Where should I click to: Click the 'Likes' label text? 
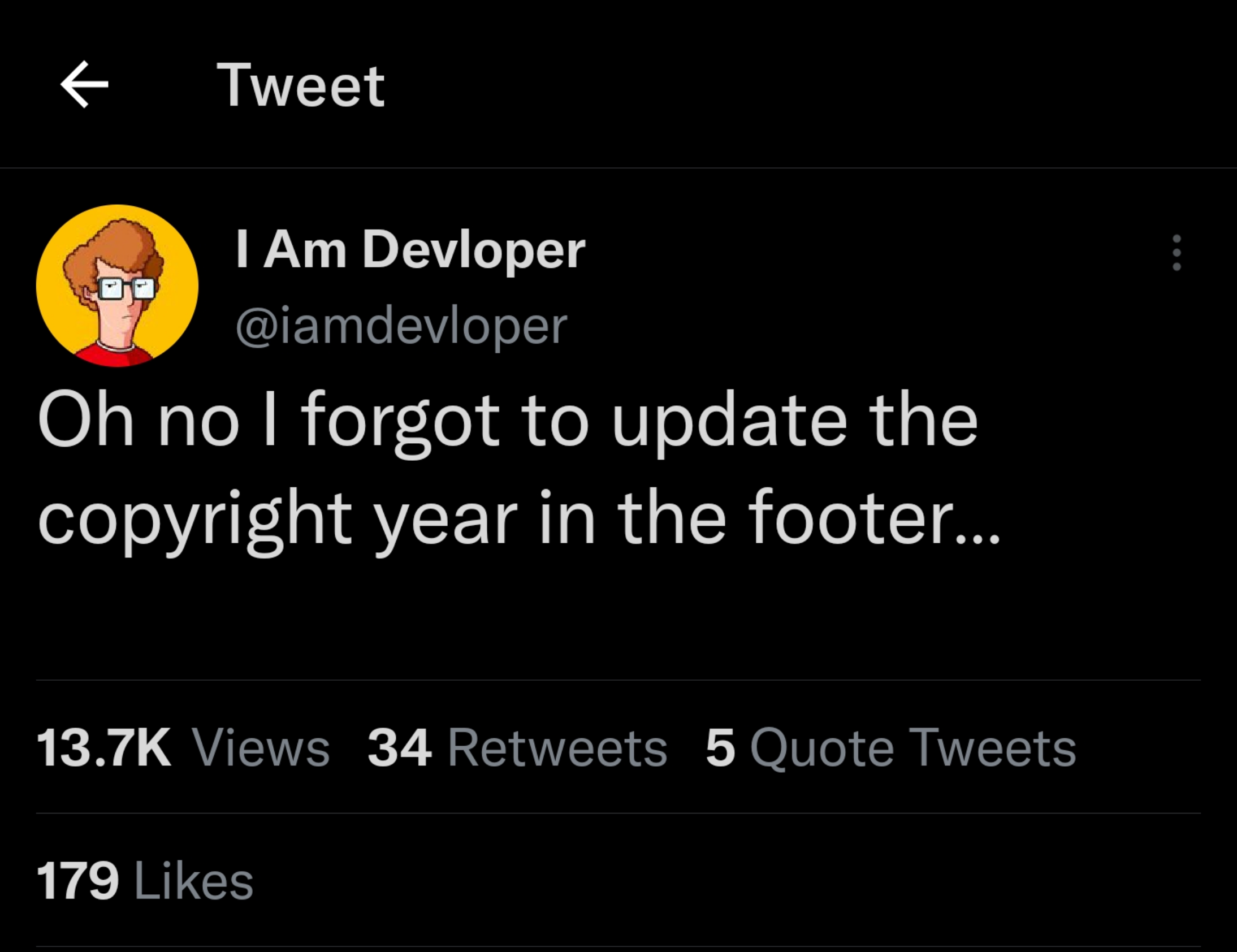pos(194,881)
